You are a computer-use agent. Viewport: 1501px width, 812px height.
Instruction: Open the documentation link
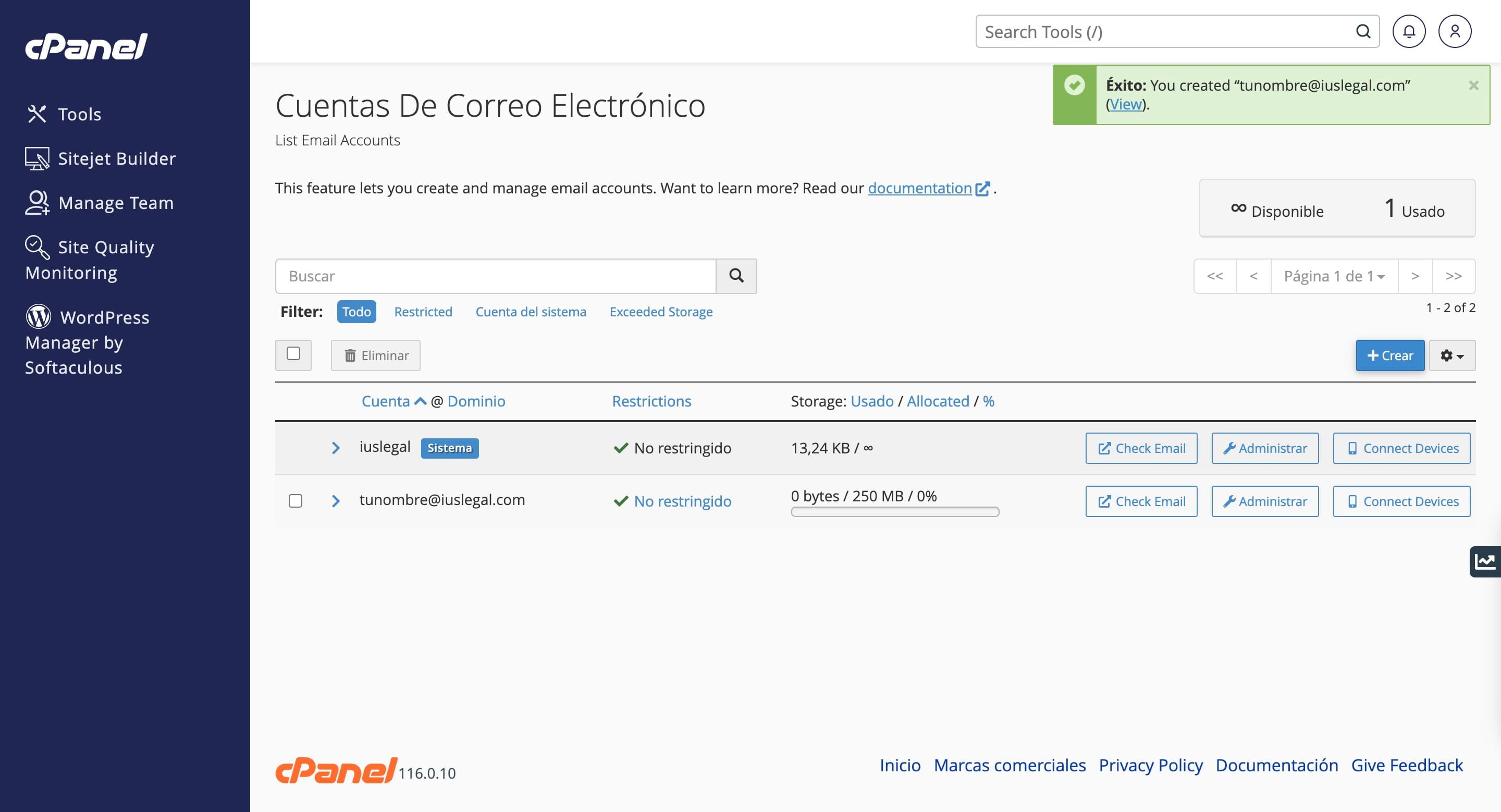919,188
